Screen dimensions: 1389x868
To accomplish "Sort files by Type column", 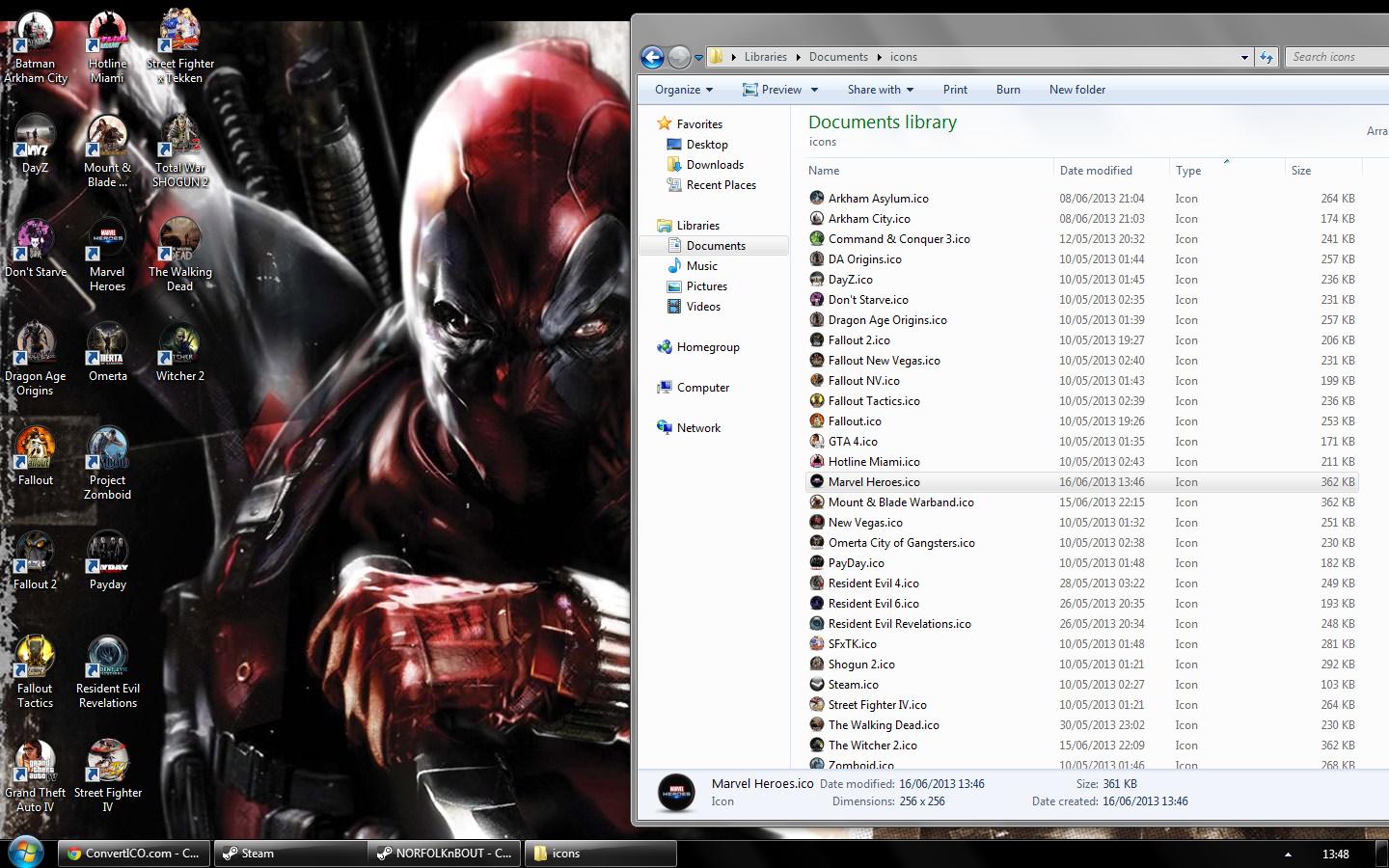I will 1227,171.
